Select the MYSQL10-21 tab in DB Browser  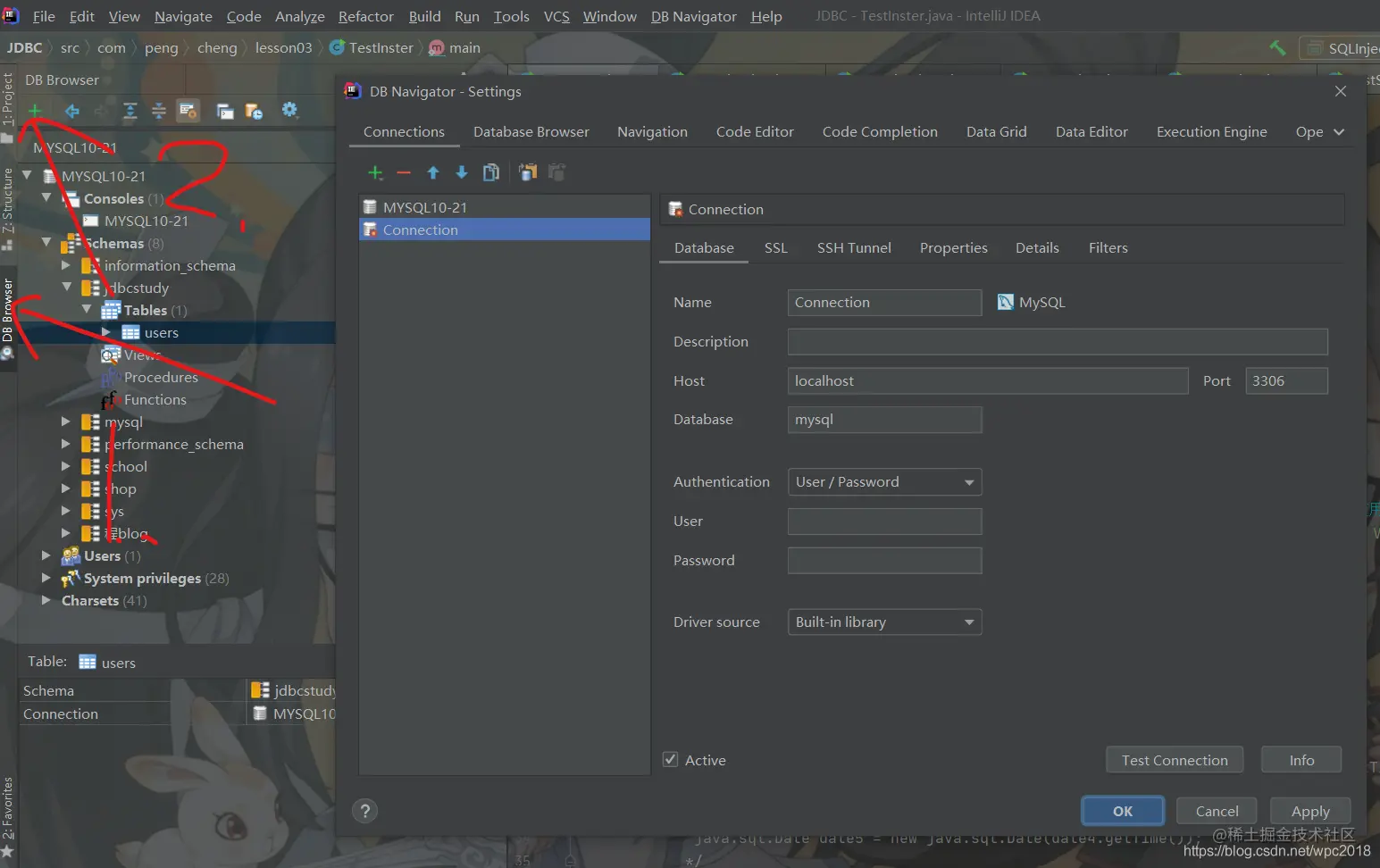(75, 147)
